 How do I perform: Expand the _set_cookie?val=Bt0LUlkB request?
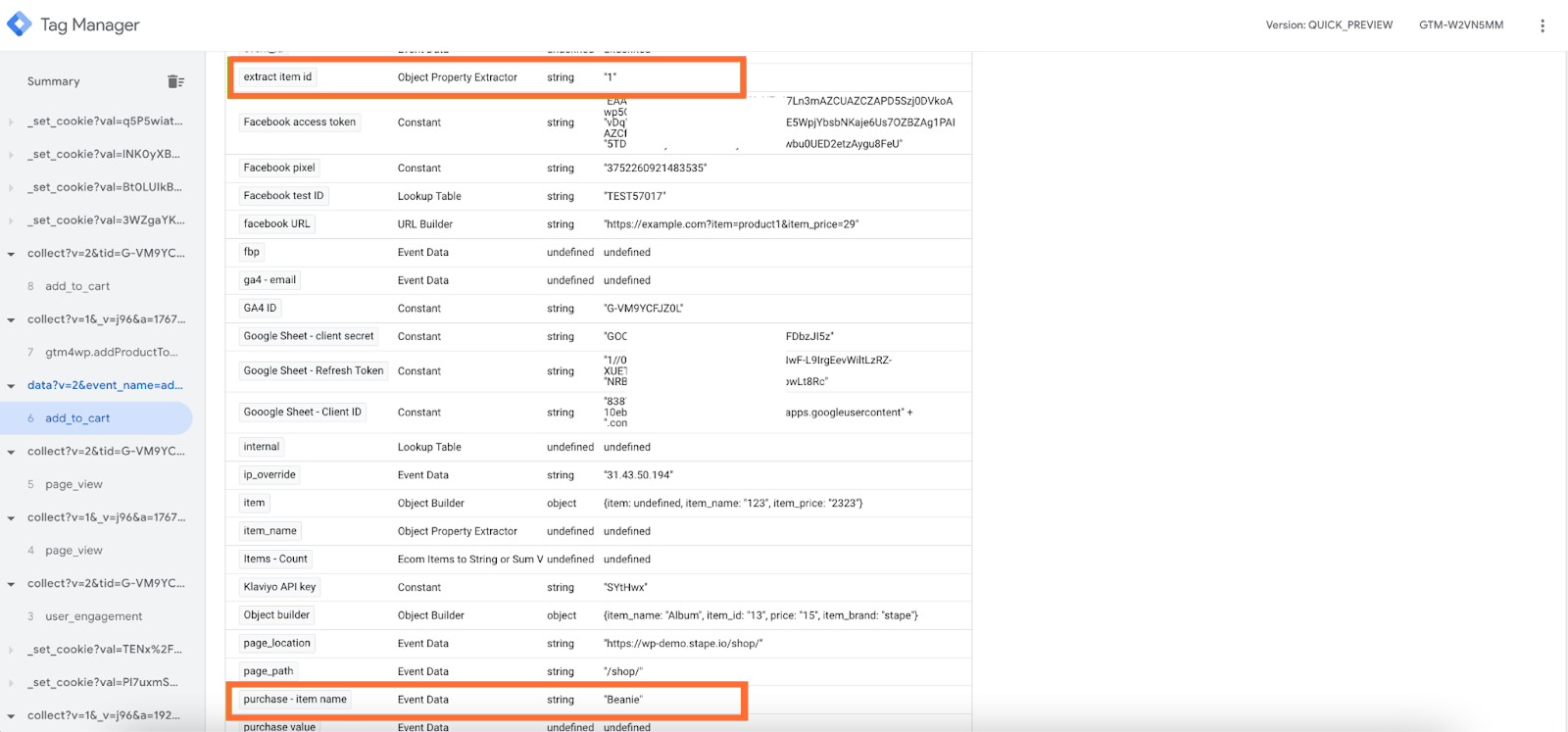pos(11,188)
